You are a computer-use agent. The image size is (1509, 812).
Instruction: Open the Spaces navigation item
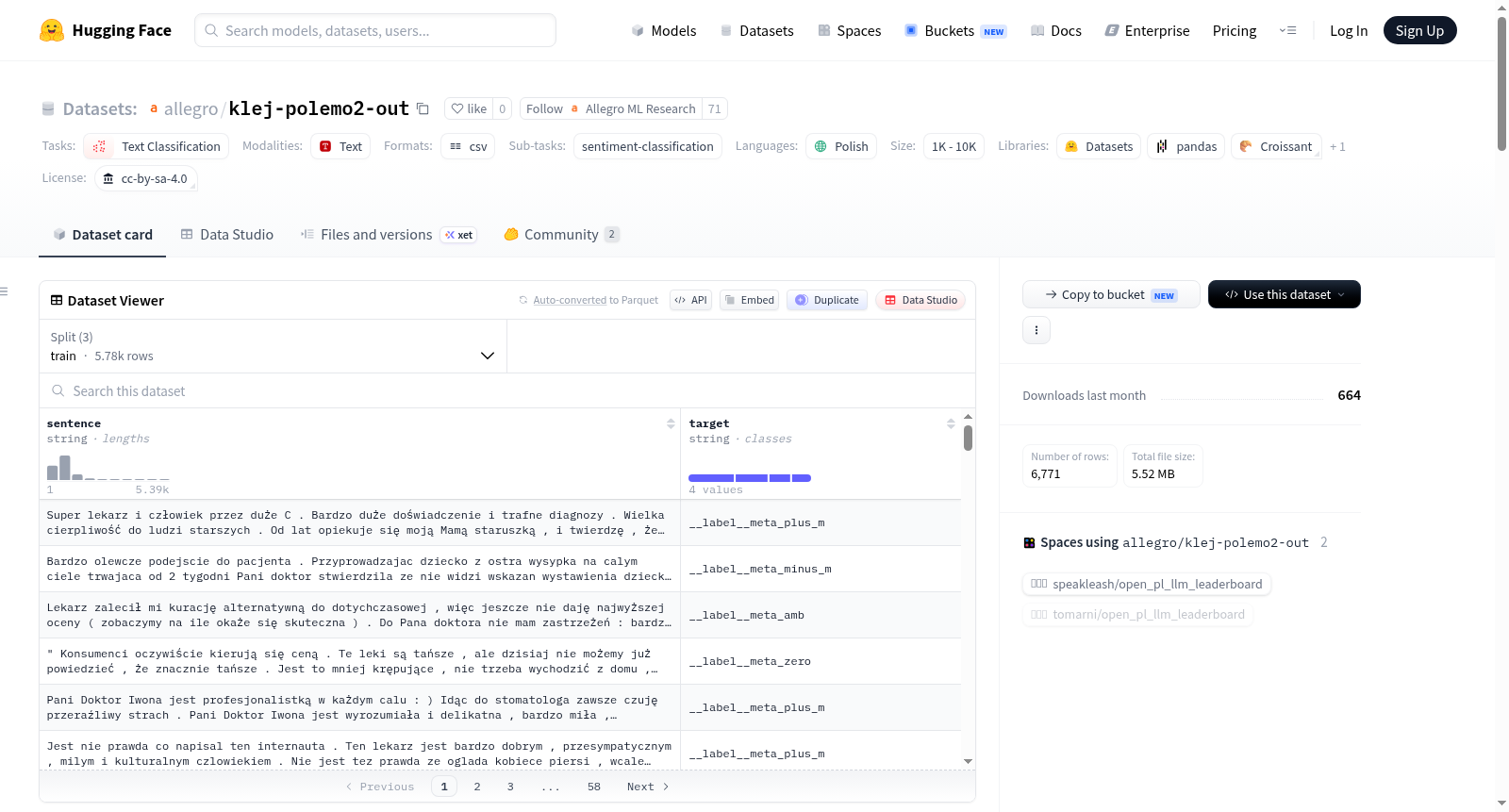coord(849,30)
